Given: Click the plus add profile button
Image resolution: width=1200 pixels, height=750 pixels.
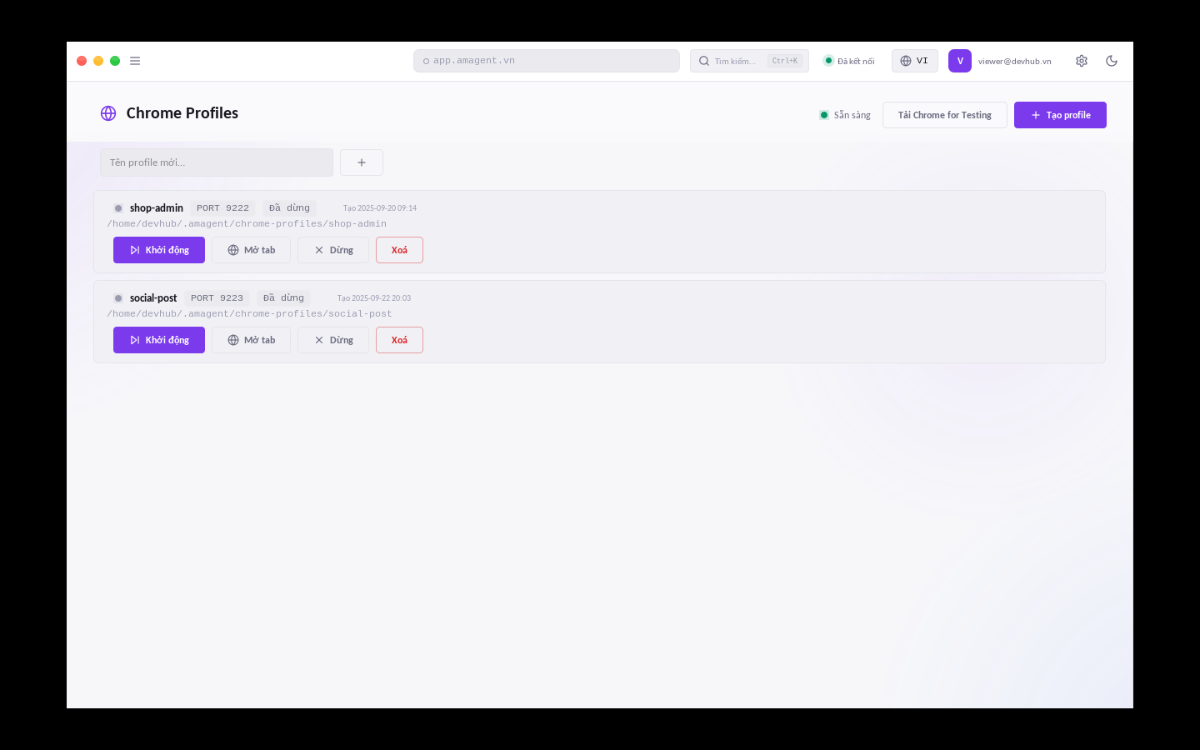Looking at the screenshot, I should 361,162.
